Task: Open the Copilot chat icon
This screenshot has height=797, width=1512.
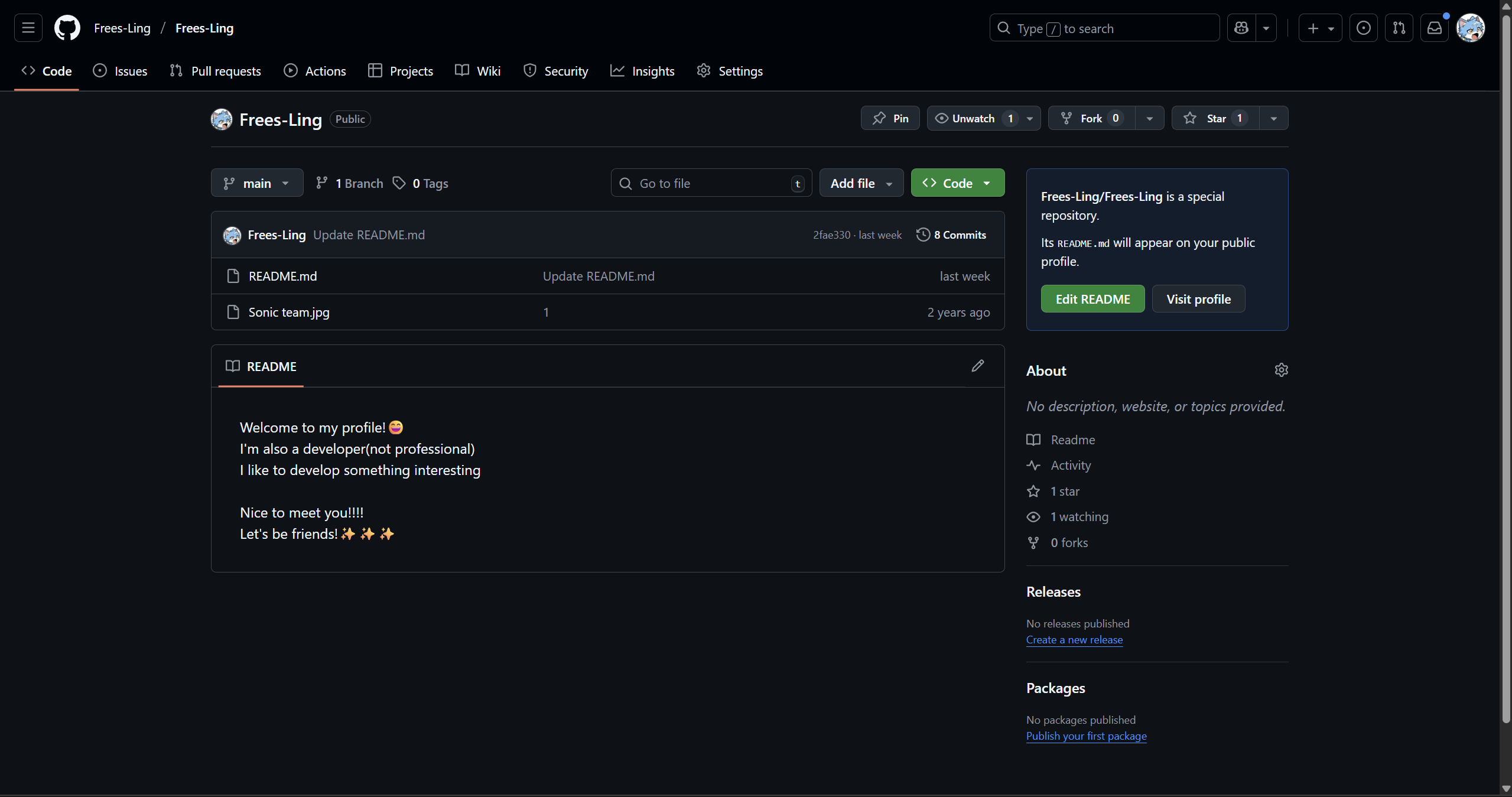Action: coord(1241,28)
